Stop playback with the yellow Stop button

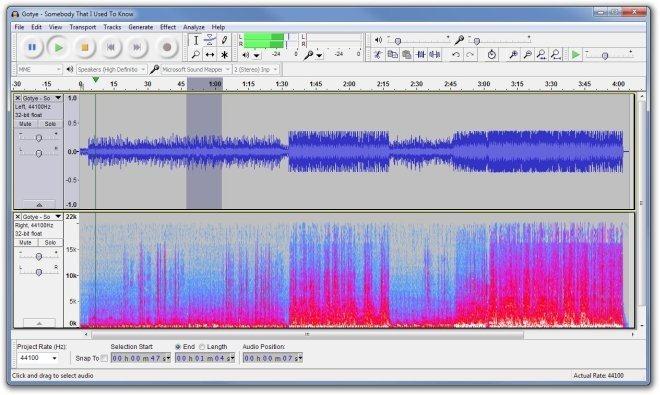click(85, 47)
